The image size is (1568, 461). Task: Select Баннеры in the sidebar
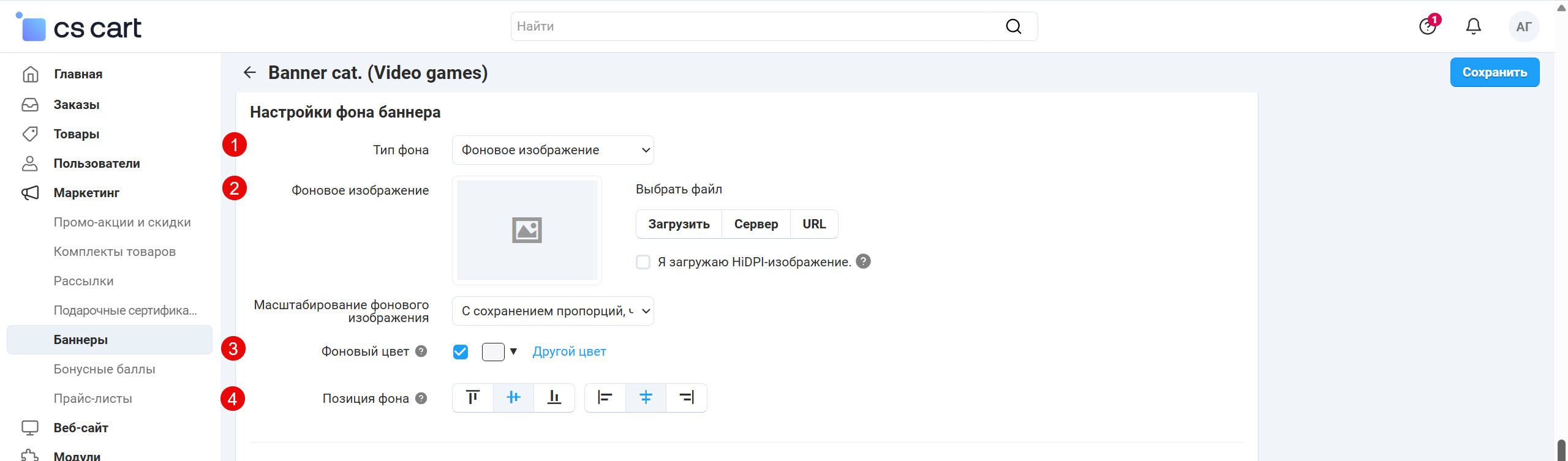click(110, 340)
